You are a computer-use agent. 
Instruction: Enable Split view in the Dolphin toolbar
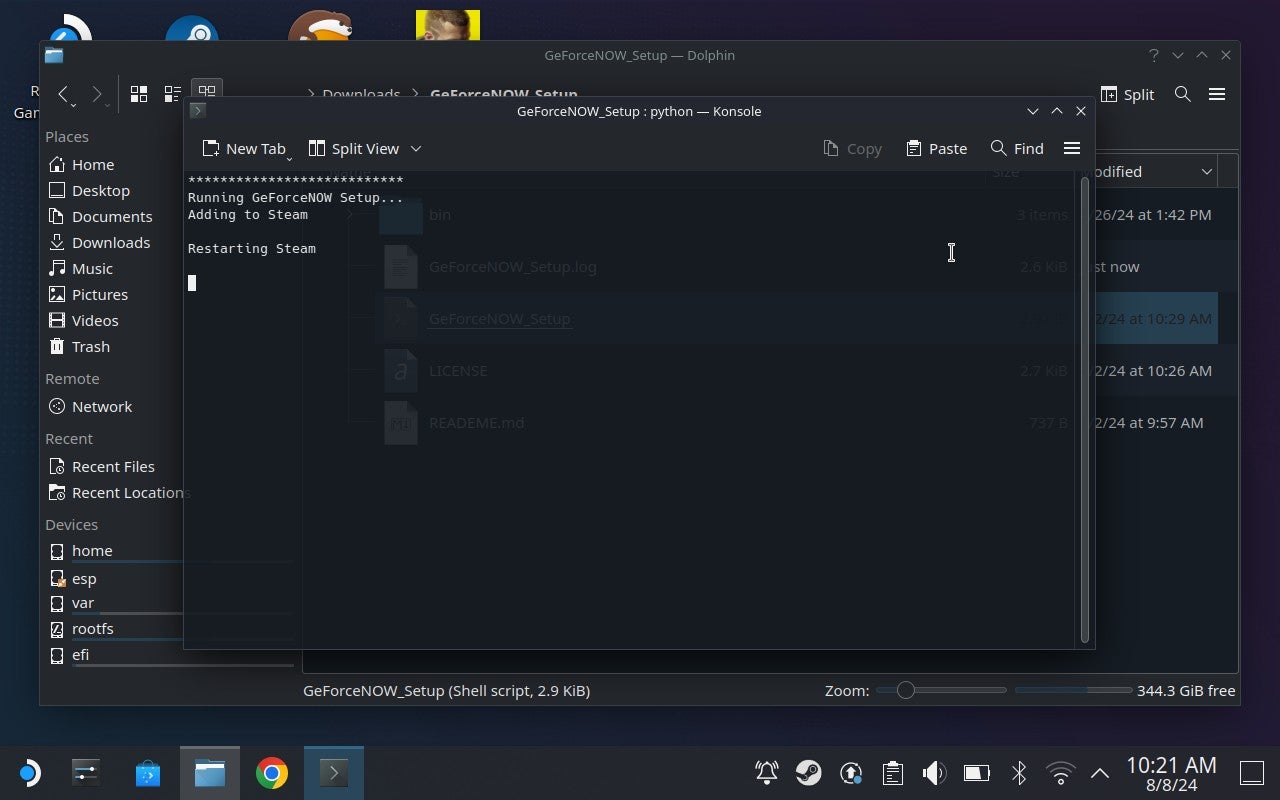[1128, 94]
